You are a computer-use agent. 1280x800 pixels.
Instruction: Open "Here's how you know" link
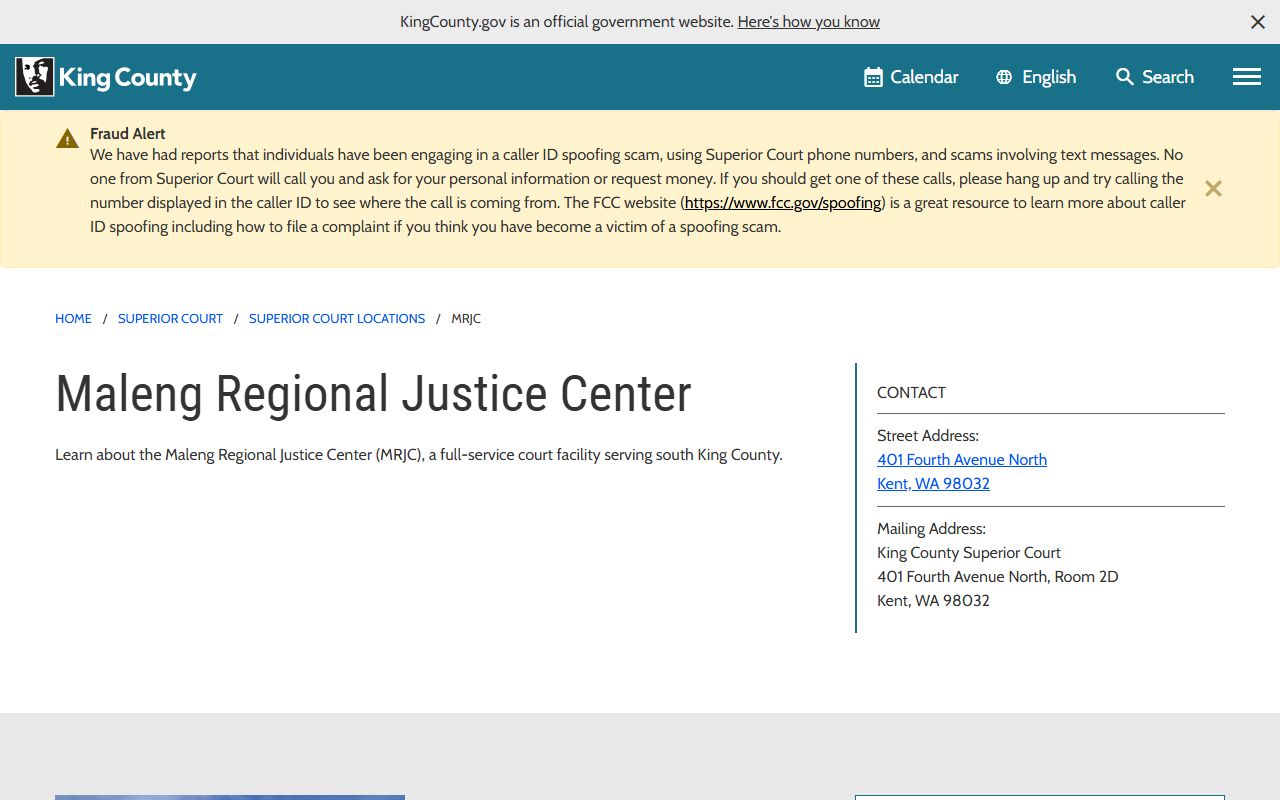coord(808,22)
